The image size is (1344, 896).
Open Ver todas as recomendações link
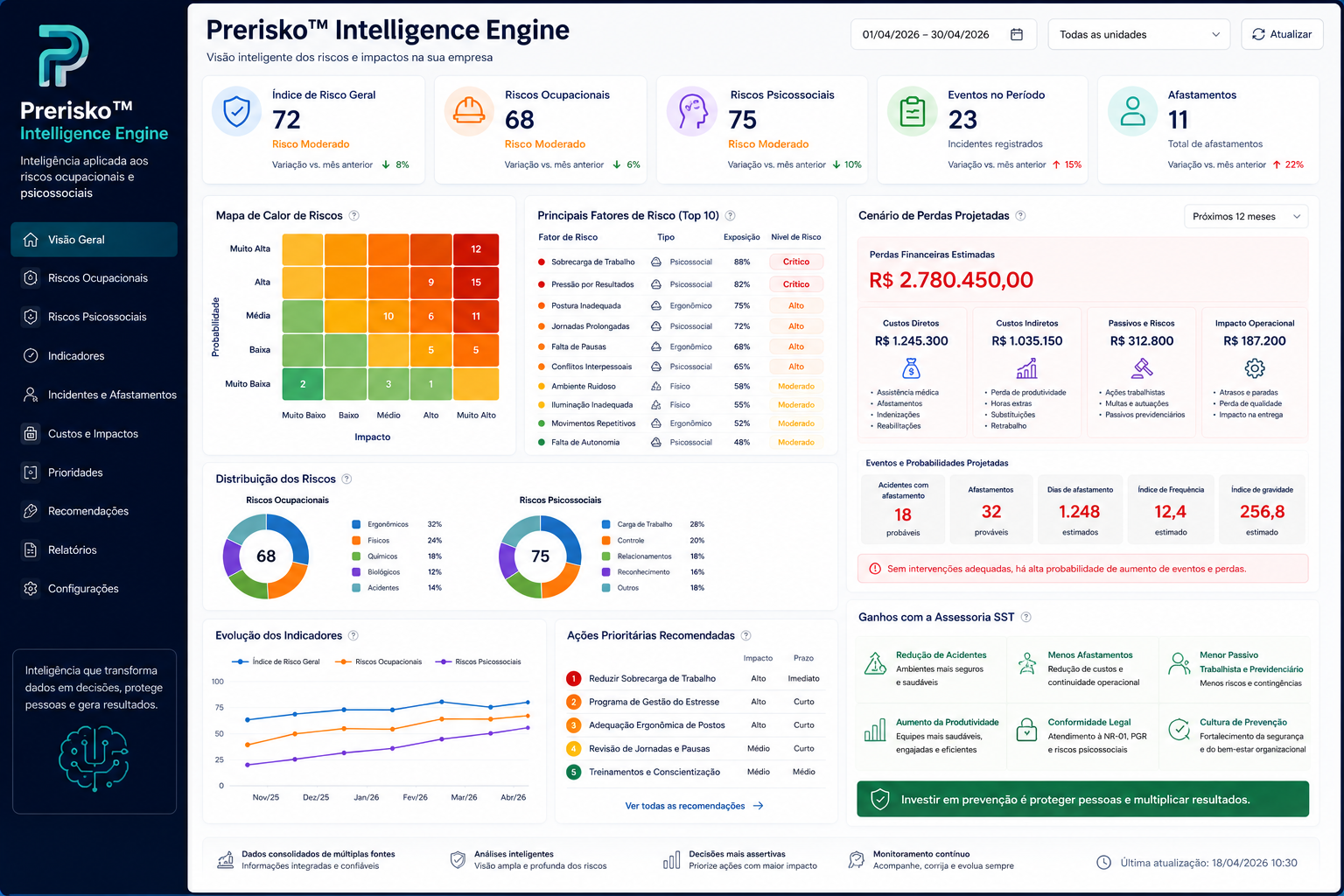point(694,806)
